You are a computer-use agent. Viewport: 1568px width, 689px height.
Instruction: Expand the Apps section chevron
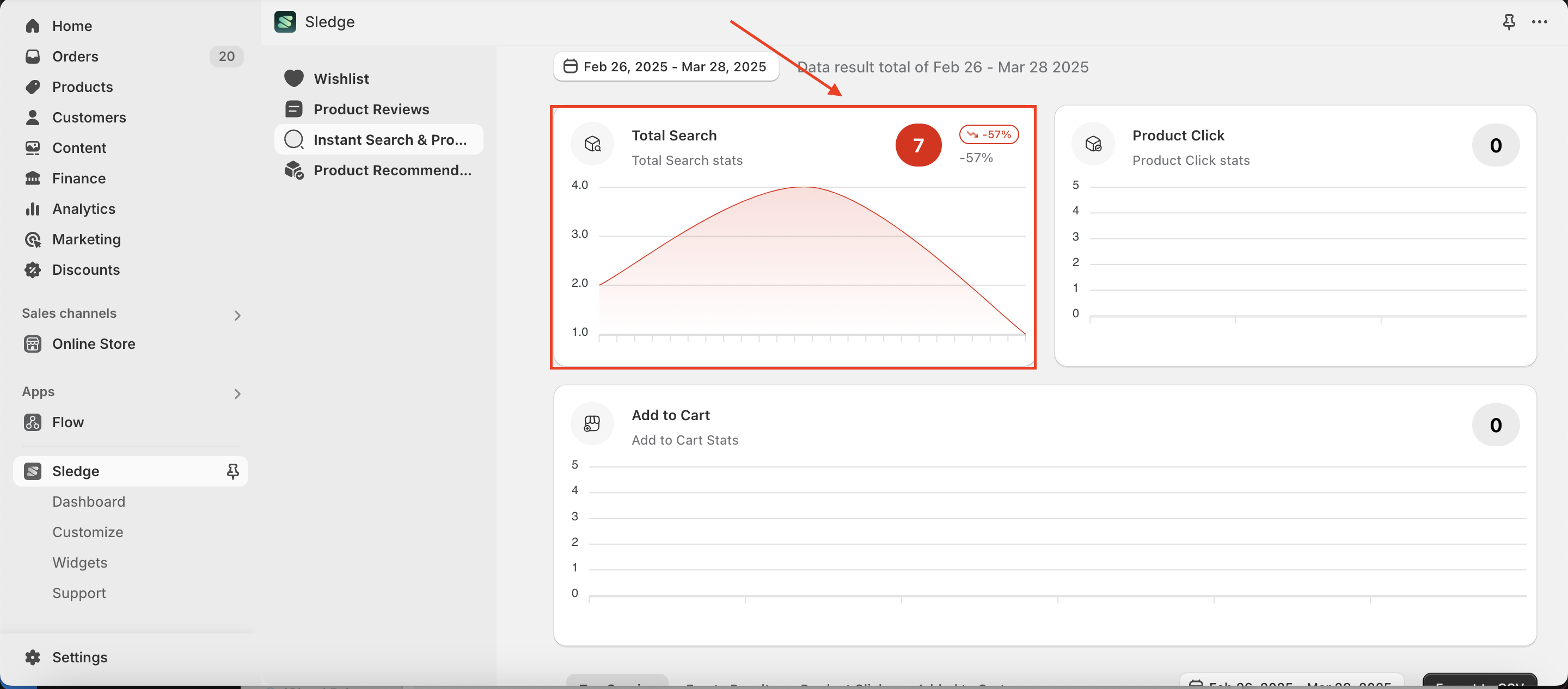click(237, 394)
